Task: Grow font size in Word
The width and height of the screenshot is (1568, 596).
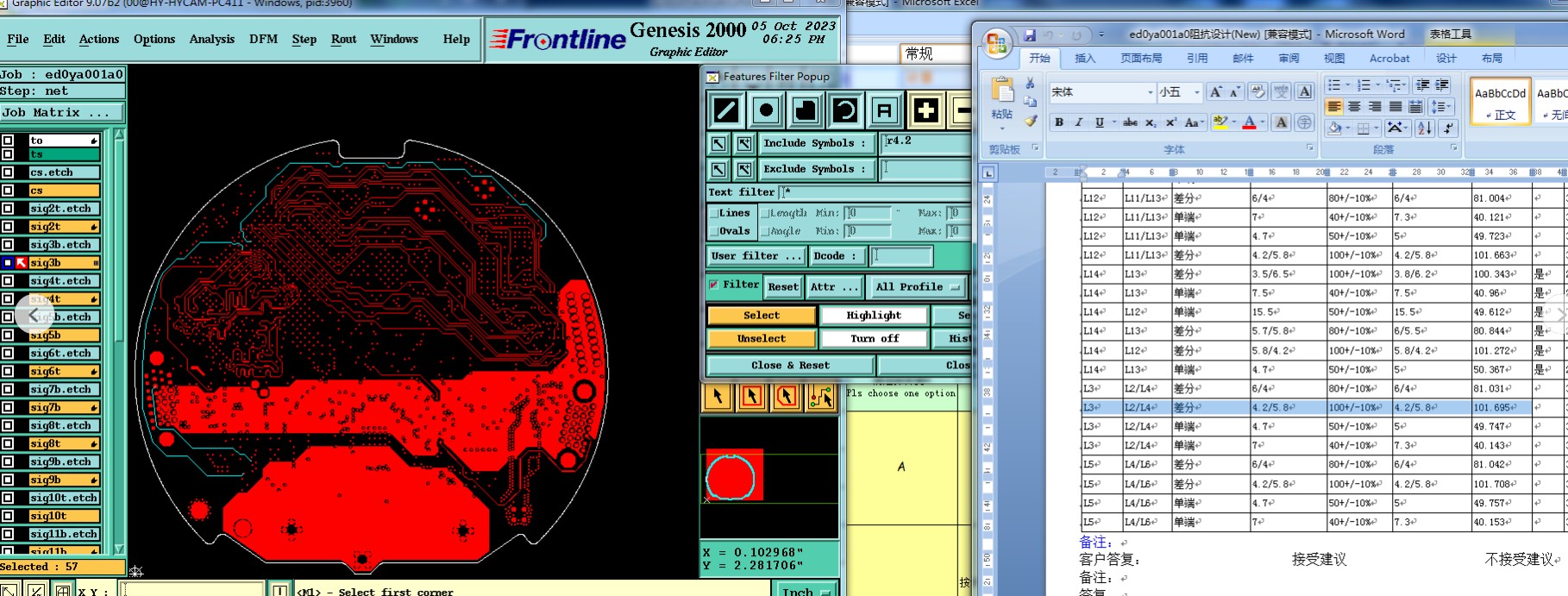Action: coord(1215,91)
